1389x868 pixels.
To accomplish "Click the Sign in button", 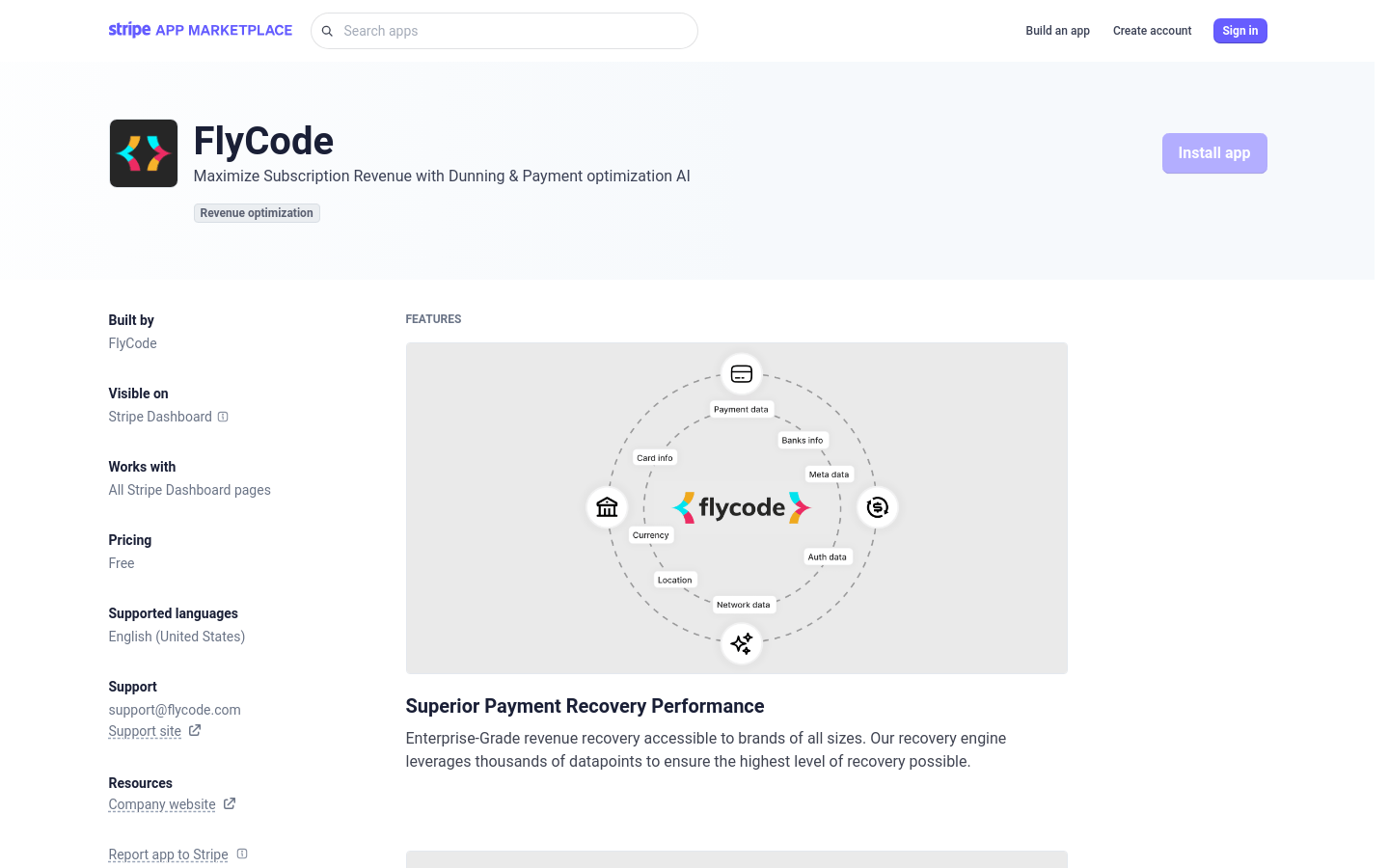I will 1239,31.
